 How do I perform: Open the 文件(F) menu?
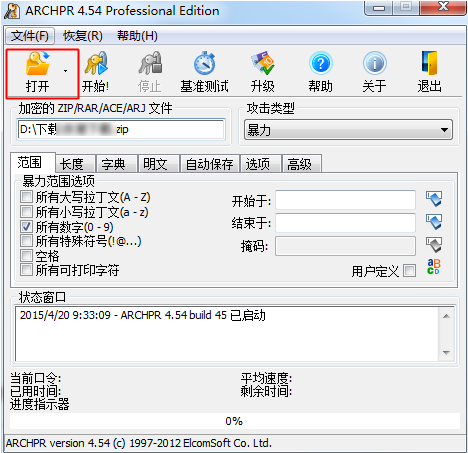[30, 36]
